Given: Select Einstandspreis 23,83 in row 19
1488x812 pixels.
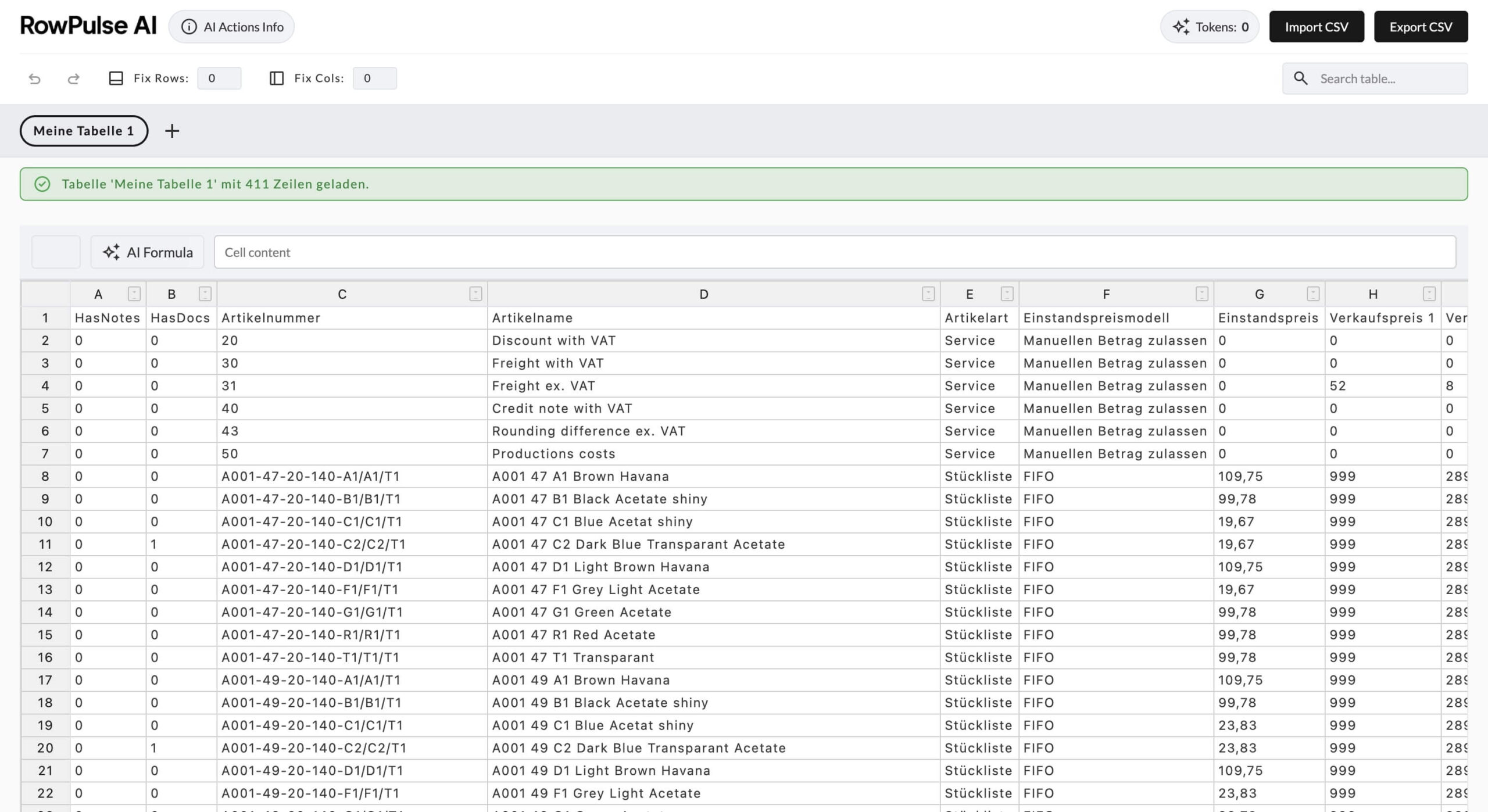Looking at the screenshot, I should (1269, 726).
